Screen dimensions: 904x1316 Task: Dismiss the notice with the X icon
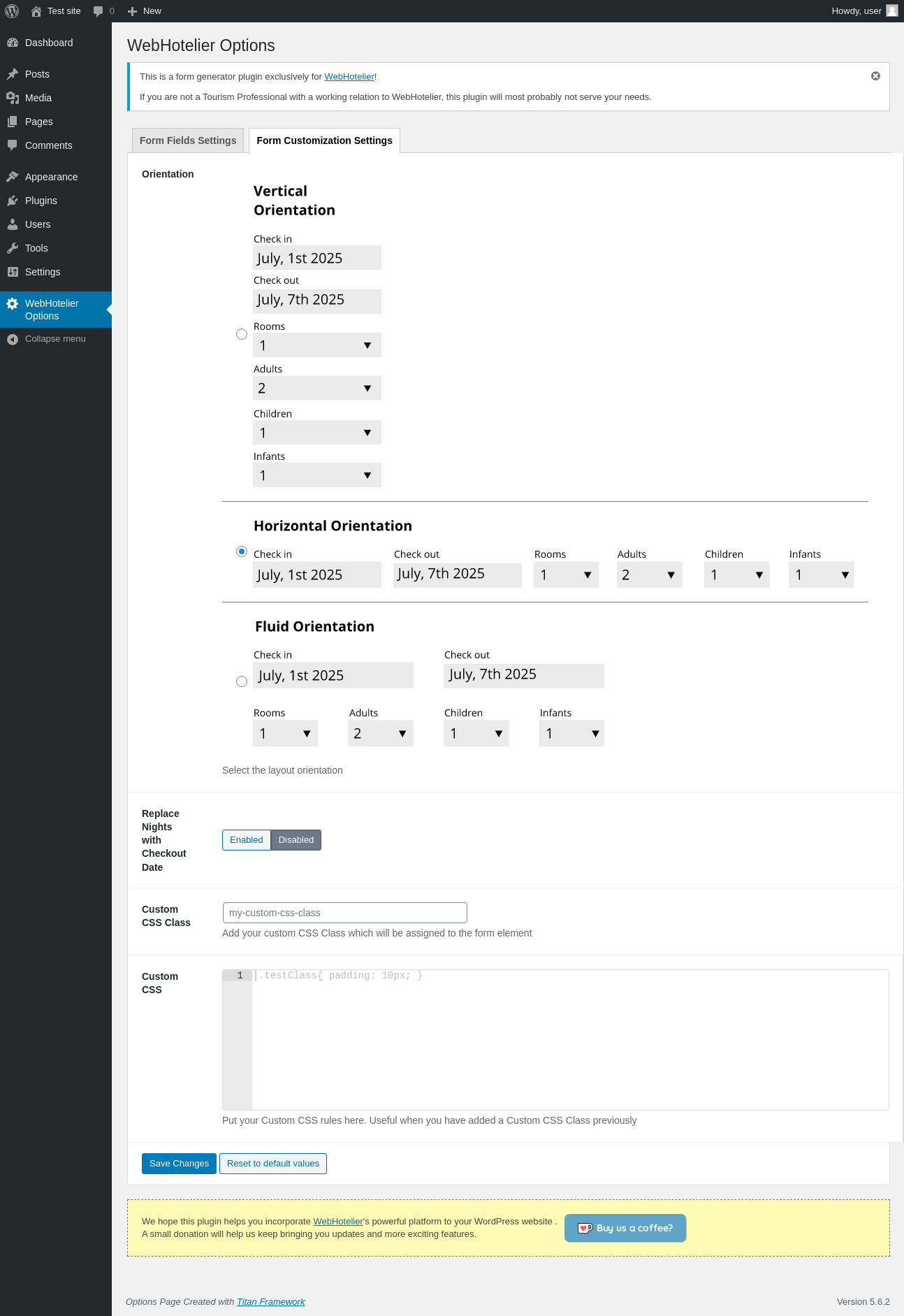pyautogui.click(x=875, y=76)
